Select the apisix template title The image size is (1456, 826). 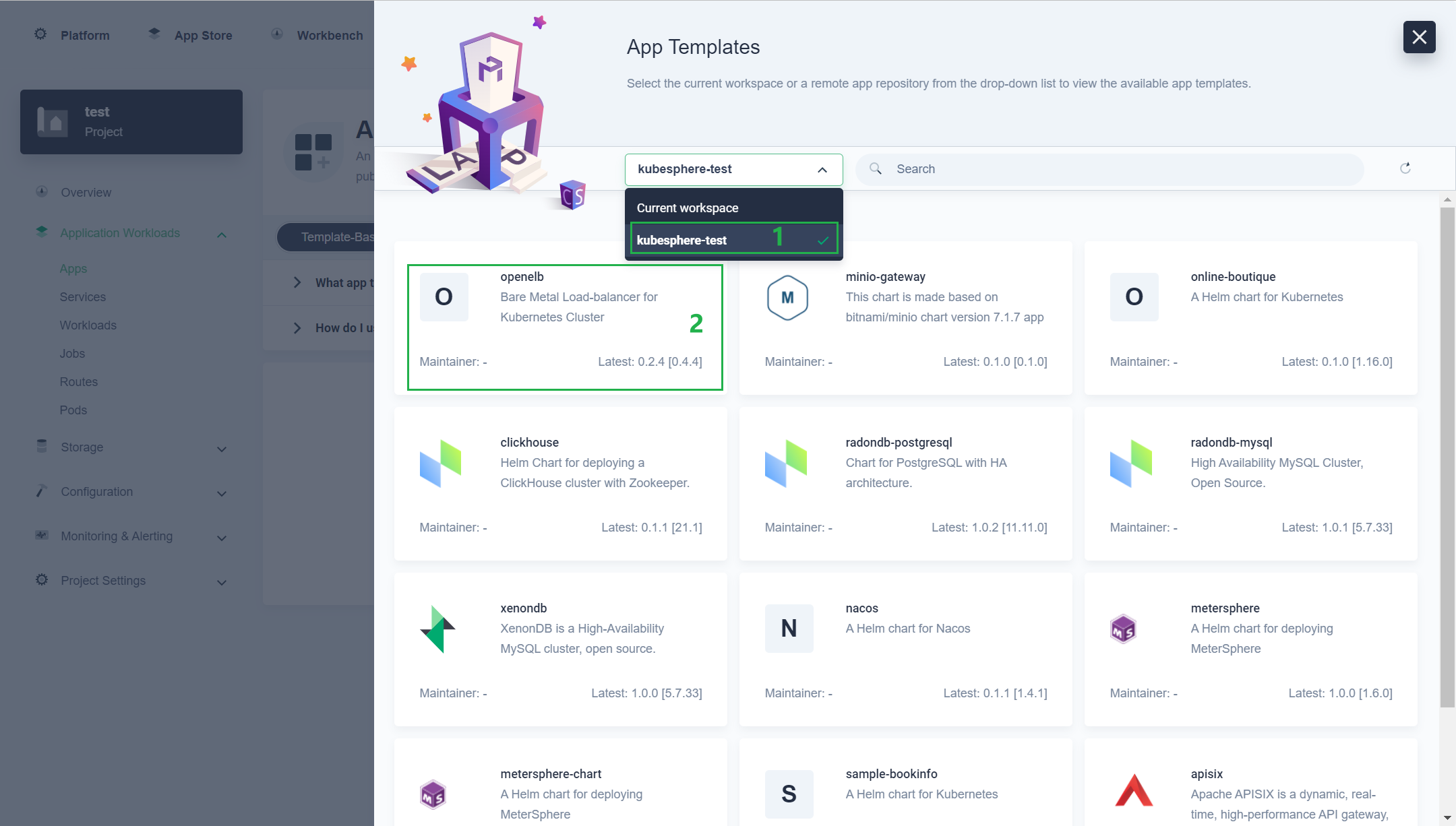point(1207,774)
